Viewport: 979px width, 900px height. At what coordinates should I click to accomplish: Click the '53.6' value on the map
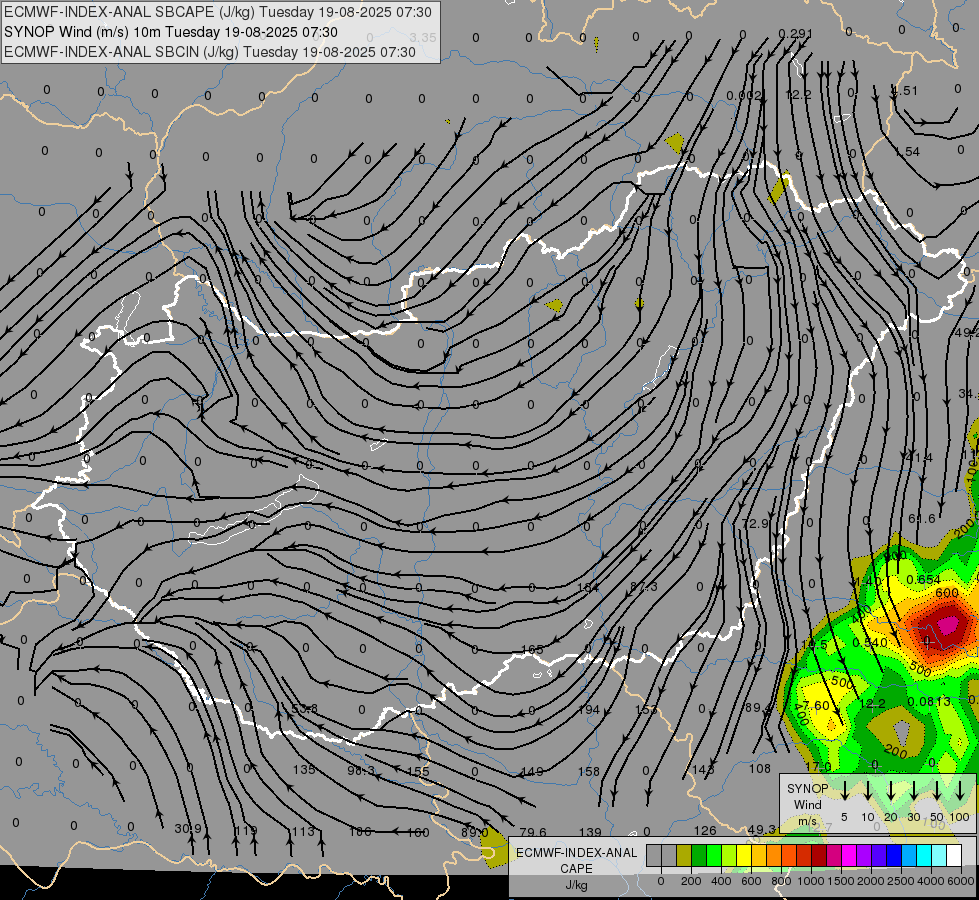click(x=305, y=709)
